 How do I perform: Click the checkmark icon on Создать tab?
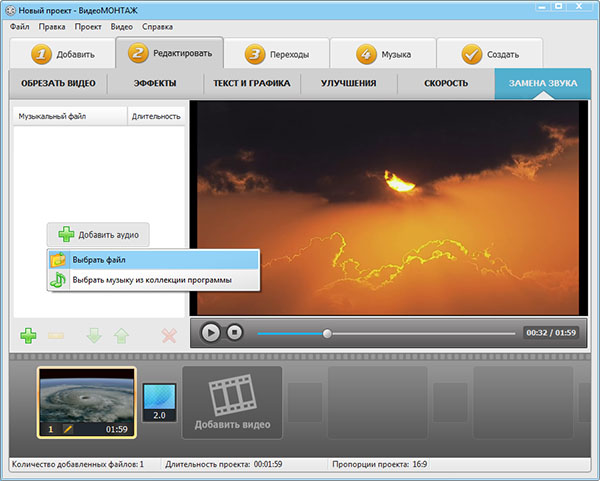[472, 54]
